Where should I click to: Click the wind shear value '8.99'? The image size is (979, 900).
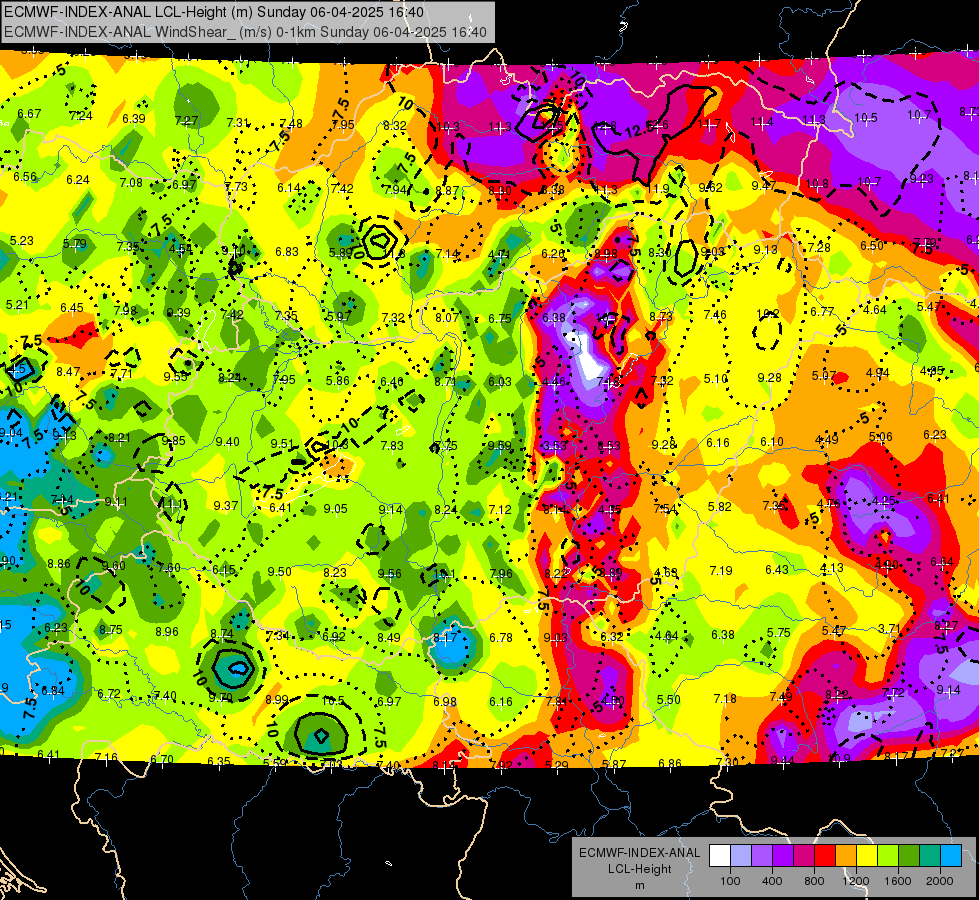[x=277, y=700]
